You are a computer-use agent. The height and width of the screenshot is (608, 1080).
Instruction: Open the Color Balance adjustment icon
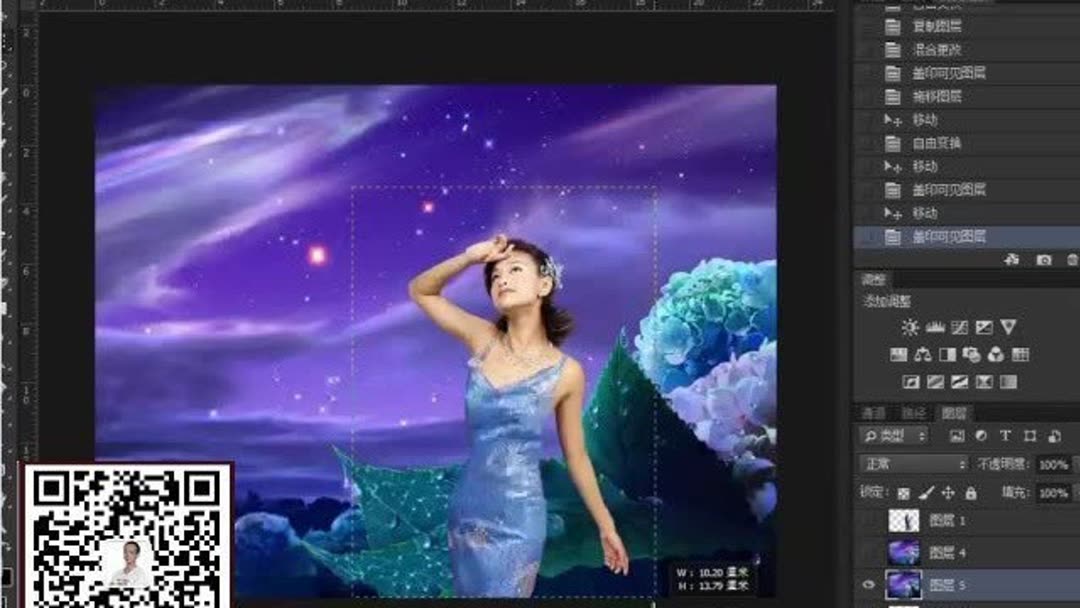924,354
